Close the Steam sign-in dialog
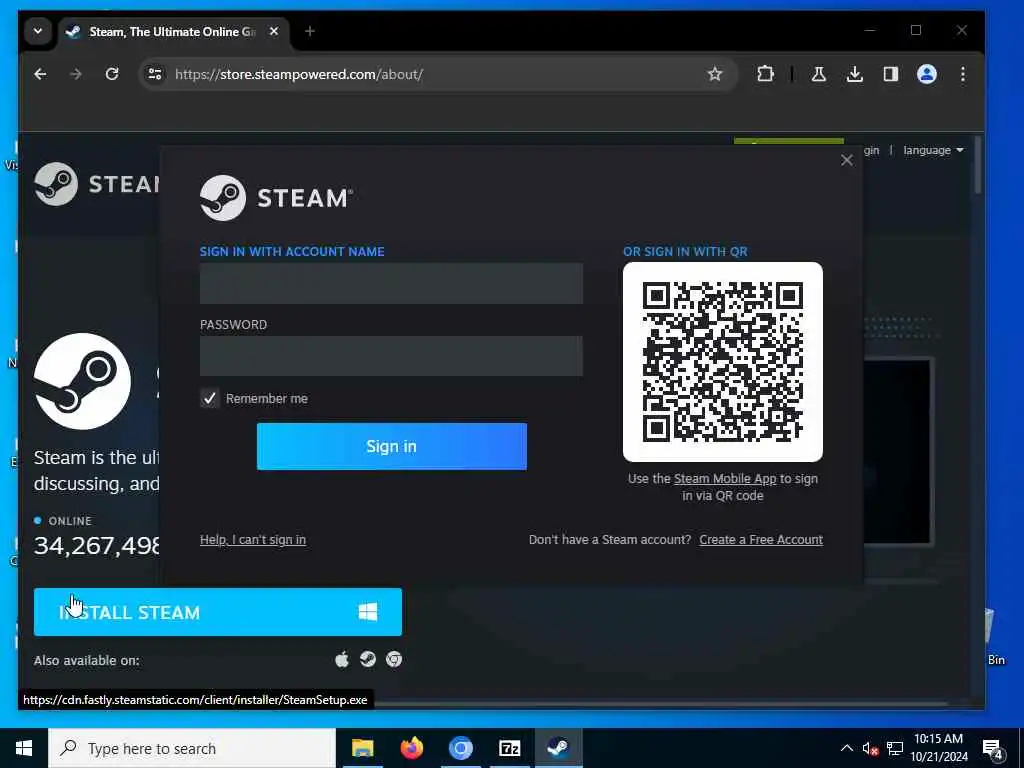Screen dimensions: 1024x768 pos(846,160)
